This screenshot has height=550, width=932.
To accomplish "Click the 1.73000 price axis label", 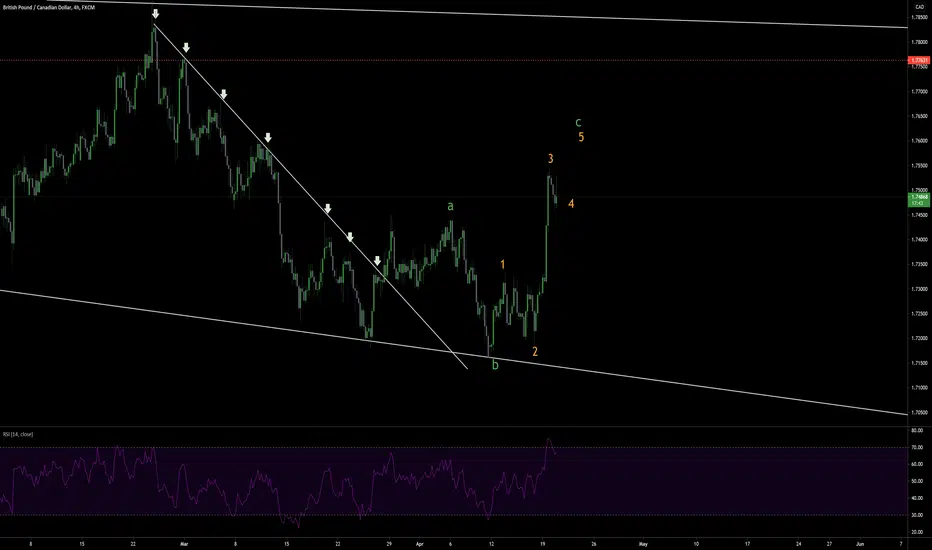I will coord(919,289).
